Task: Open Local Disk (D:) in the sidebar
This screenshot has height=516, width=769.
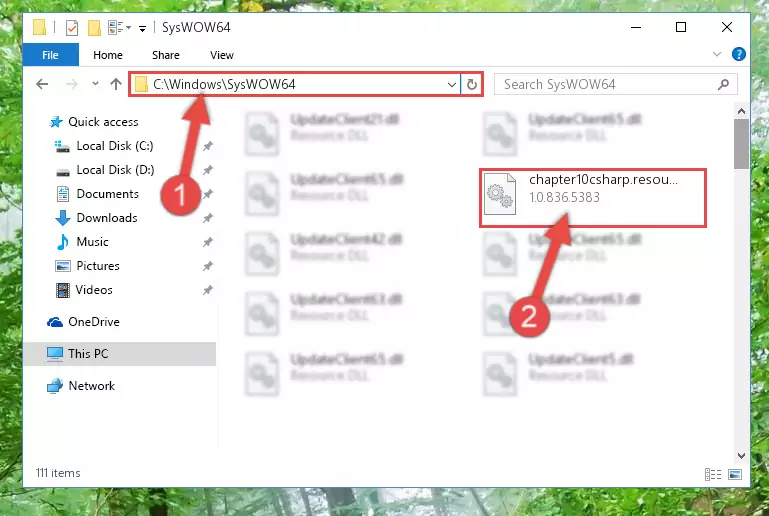Action: point(104,170)
